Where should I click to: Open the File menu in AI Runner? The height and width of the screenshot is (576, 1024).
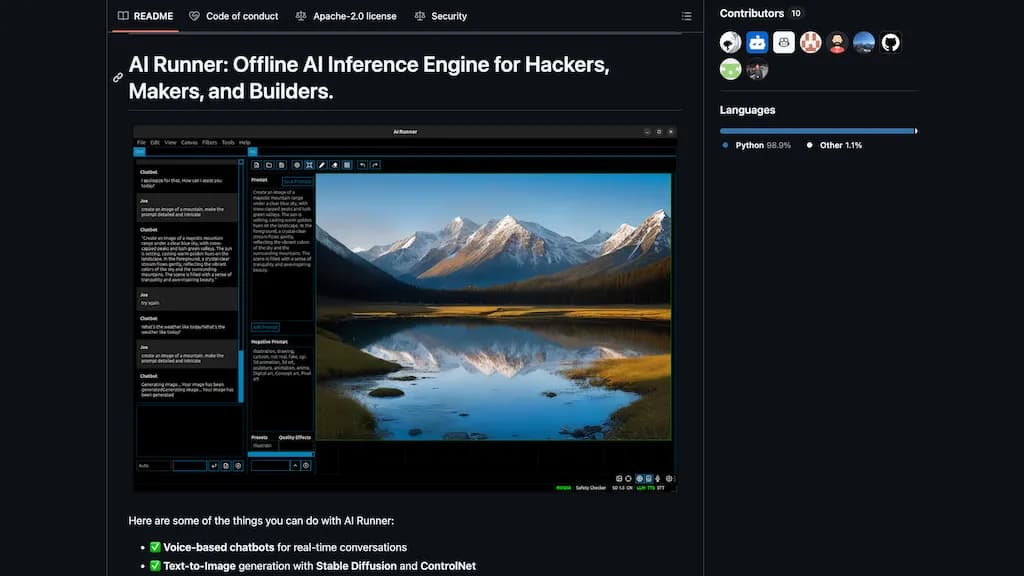141,142
